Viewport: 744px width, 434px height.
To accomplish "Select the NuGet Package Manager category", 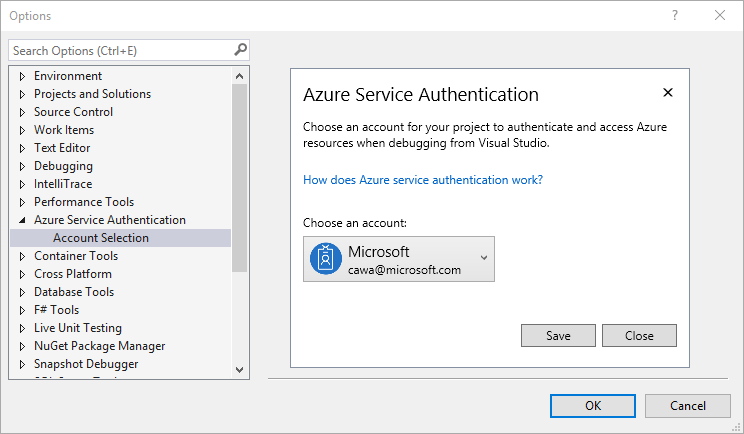I will click(x=100, y=346).
